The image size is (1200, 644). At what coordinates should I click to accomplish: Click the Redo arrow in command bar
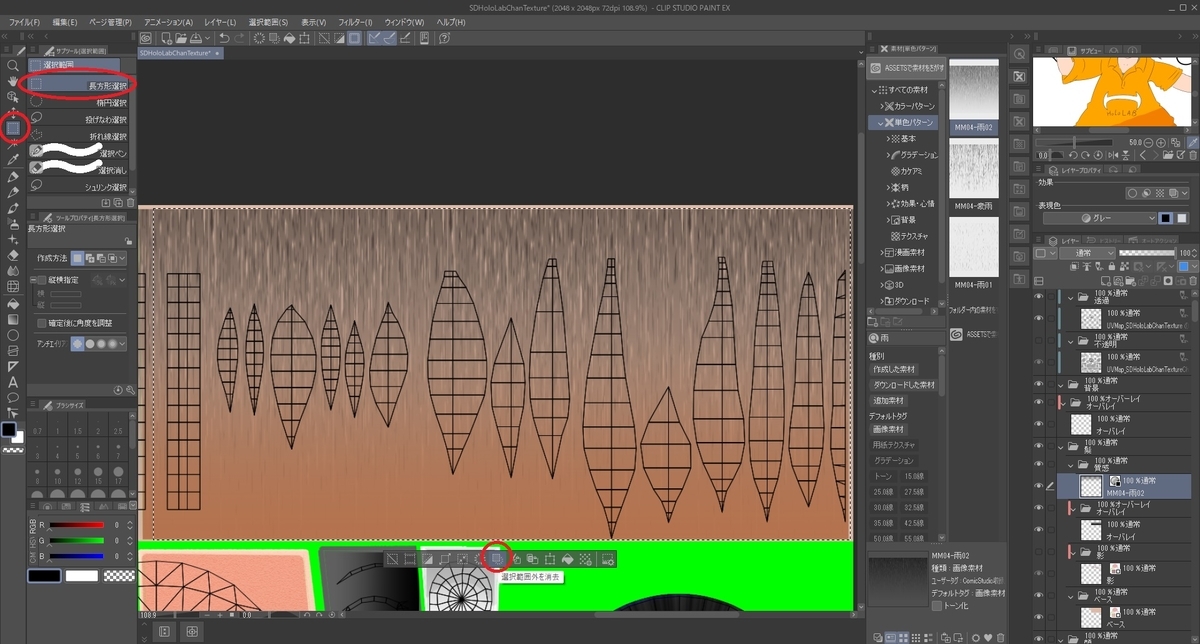[x=241, y=38]
